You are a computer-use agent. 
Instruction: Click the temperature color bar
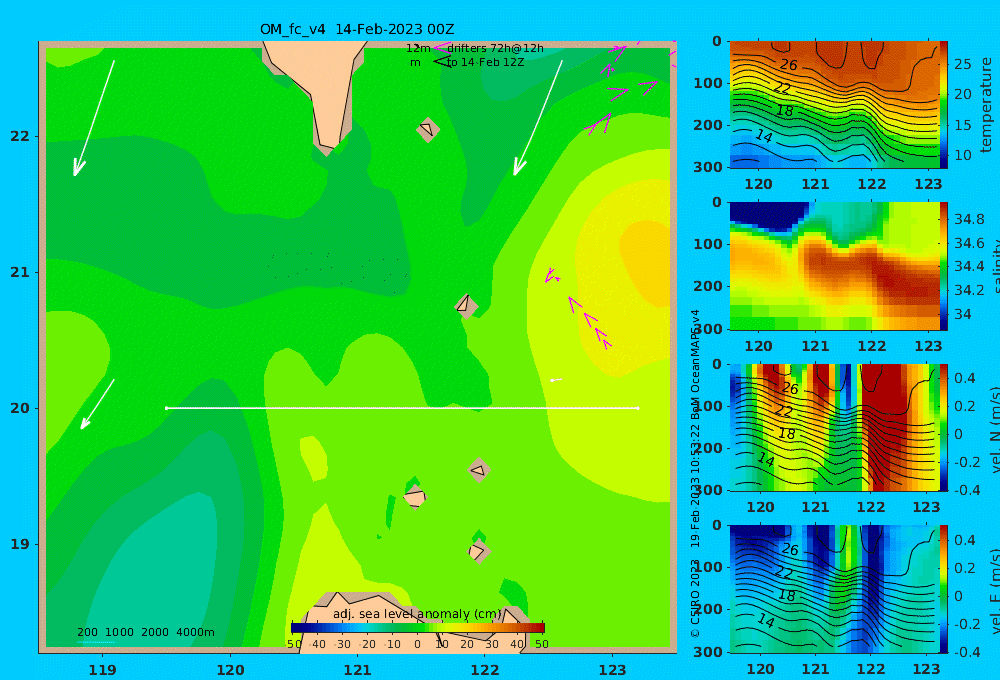pyautogui.click(x=944, y=105)
